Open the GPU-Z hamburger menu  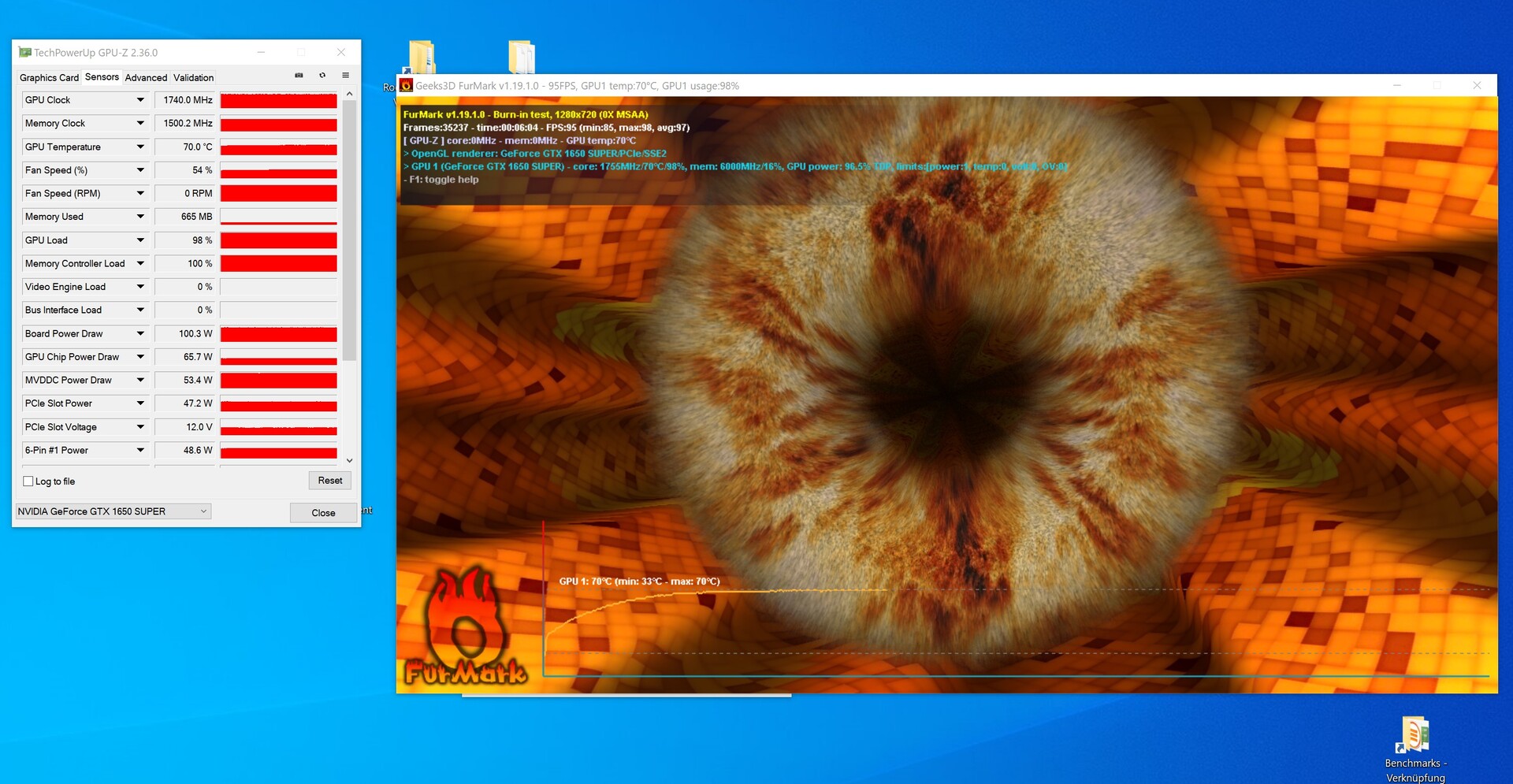coord(345,76)
